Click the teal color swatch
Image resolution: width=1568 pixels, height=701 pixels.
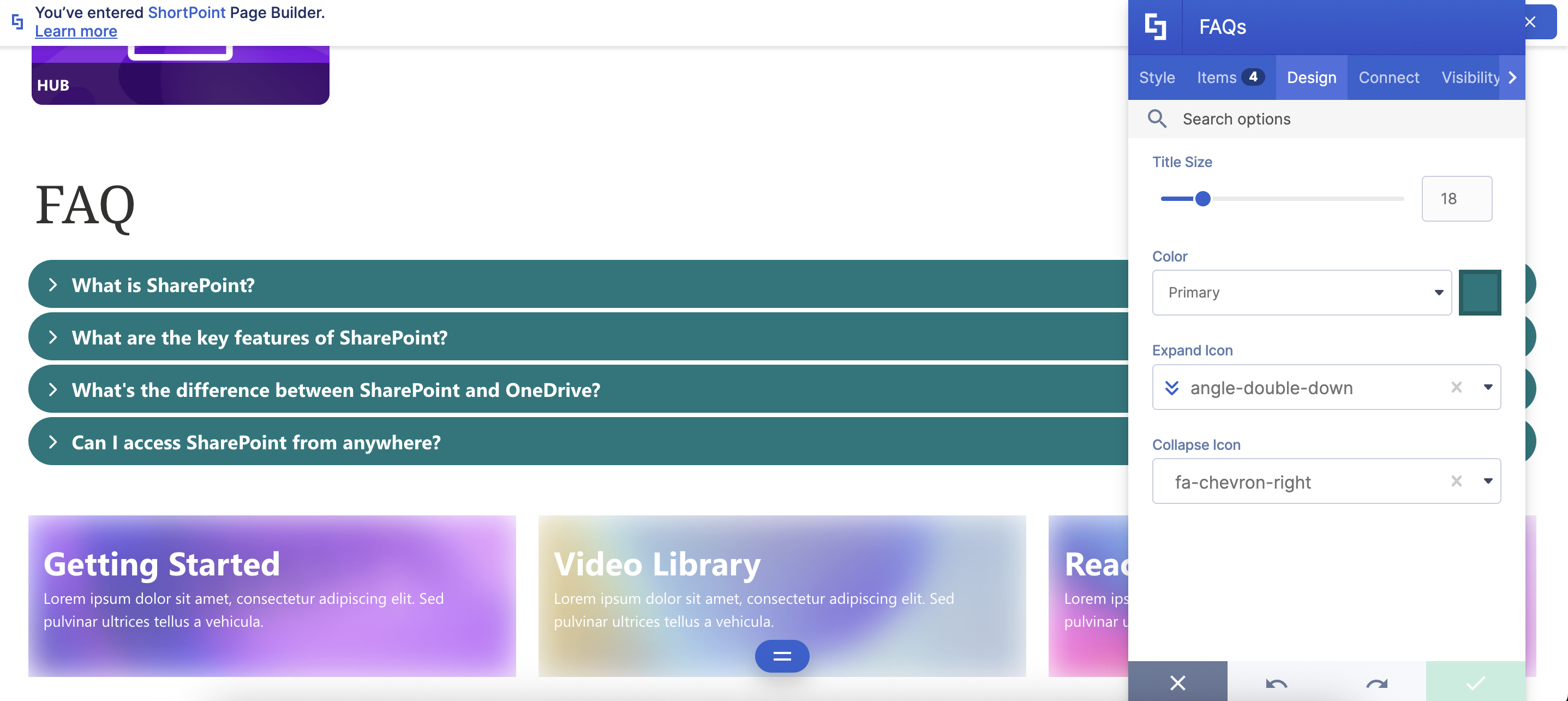tap(1479, 293)
